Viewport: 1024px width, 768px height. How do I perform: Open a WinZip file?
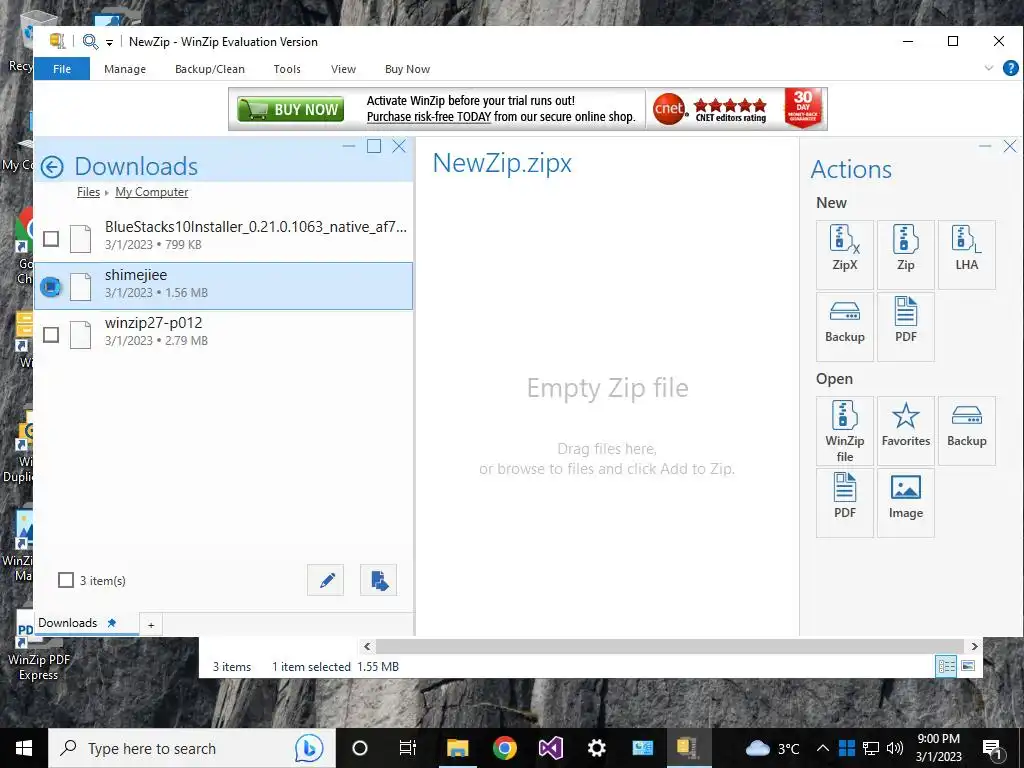(844, 431)
